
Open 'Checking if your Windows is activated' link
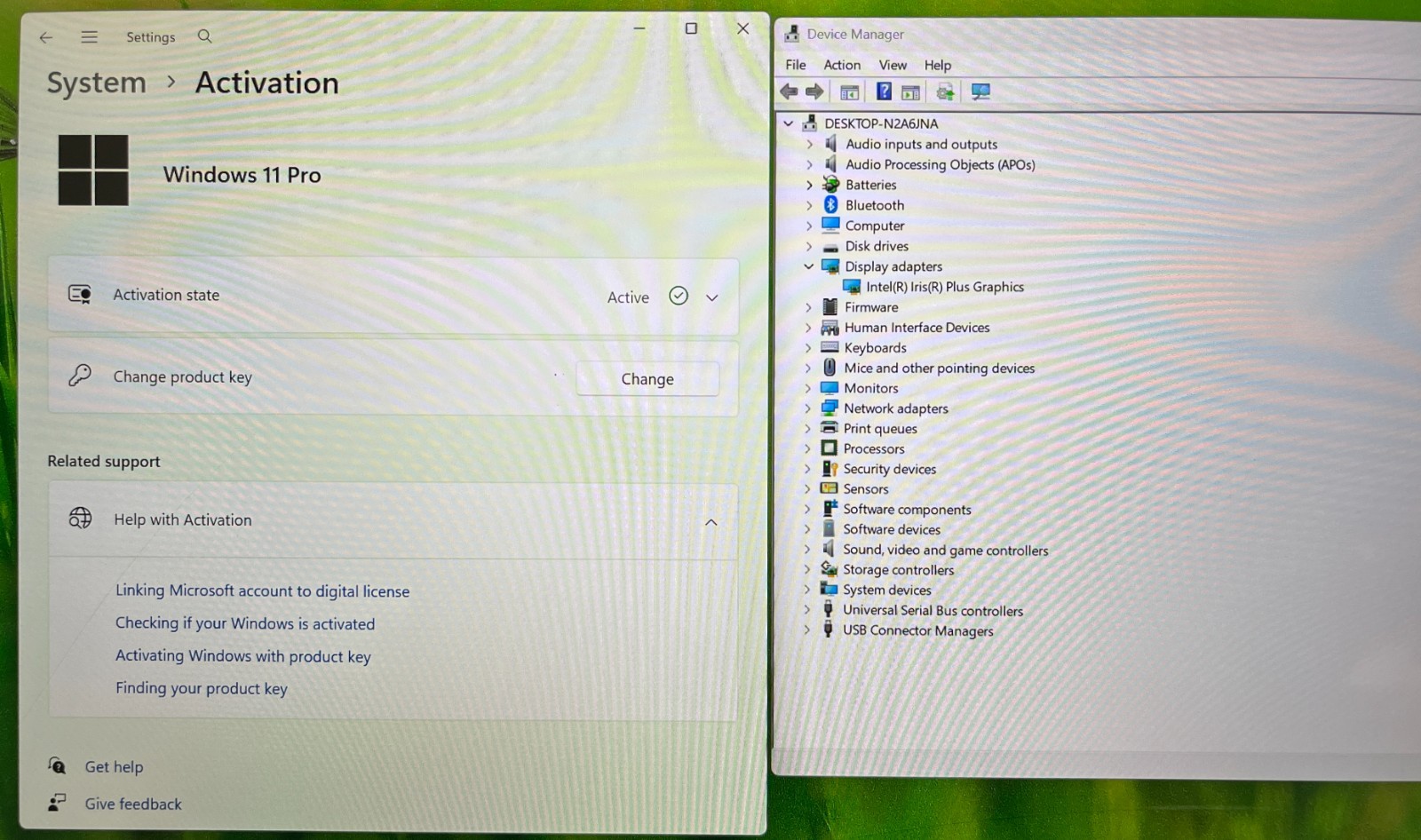click(x=245, y=623)
